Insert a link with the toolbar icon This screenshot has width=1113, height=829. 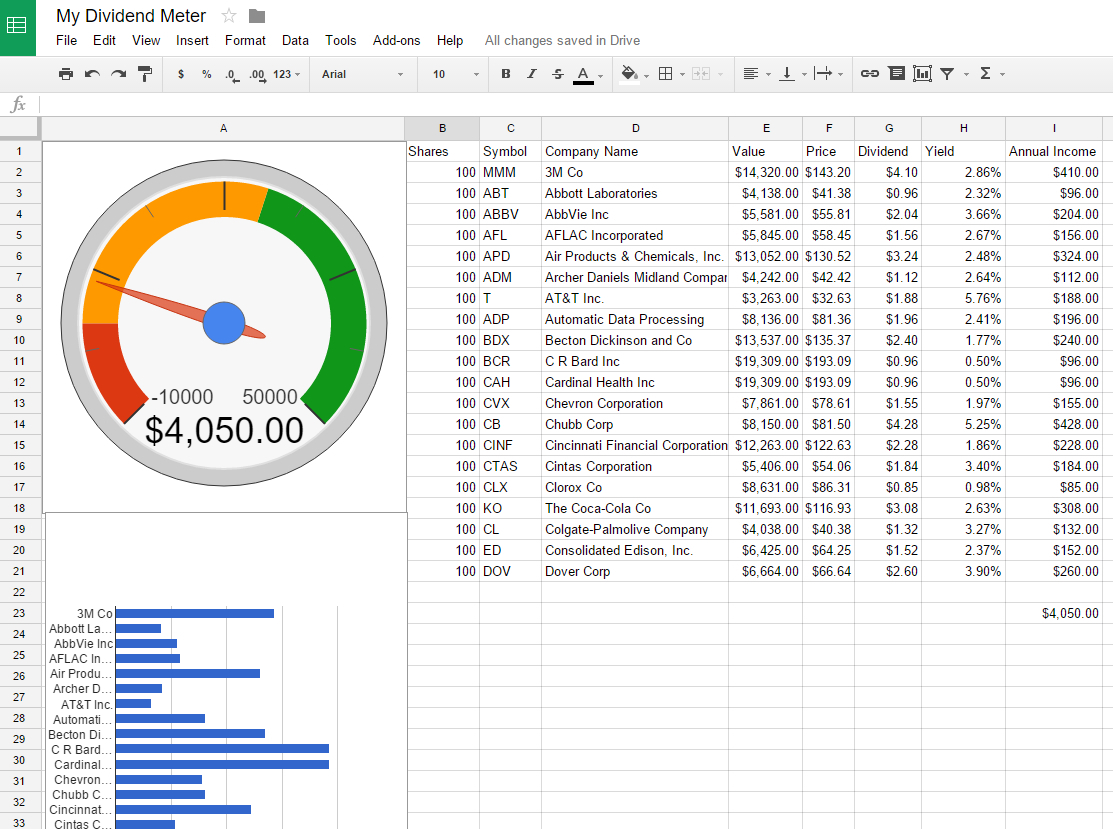click(869, 73)
